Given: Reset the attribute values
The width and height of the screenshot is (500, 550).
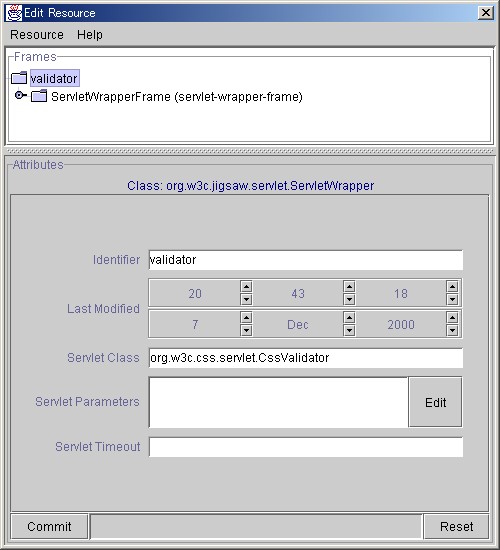Looking at the screenshot, I should click(x=456, y=526).
